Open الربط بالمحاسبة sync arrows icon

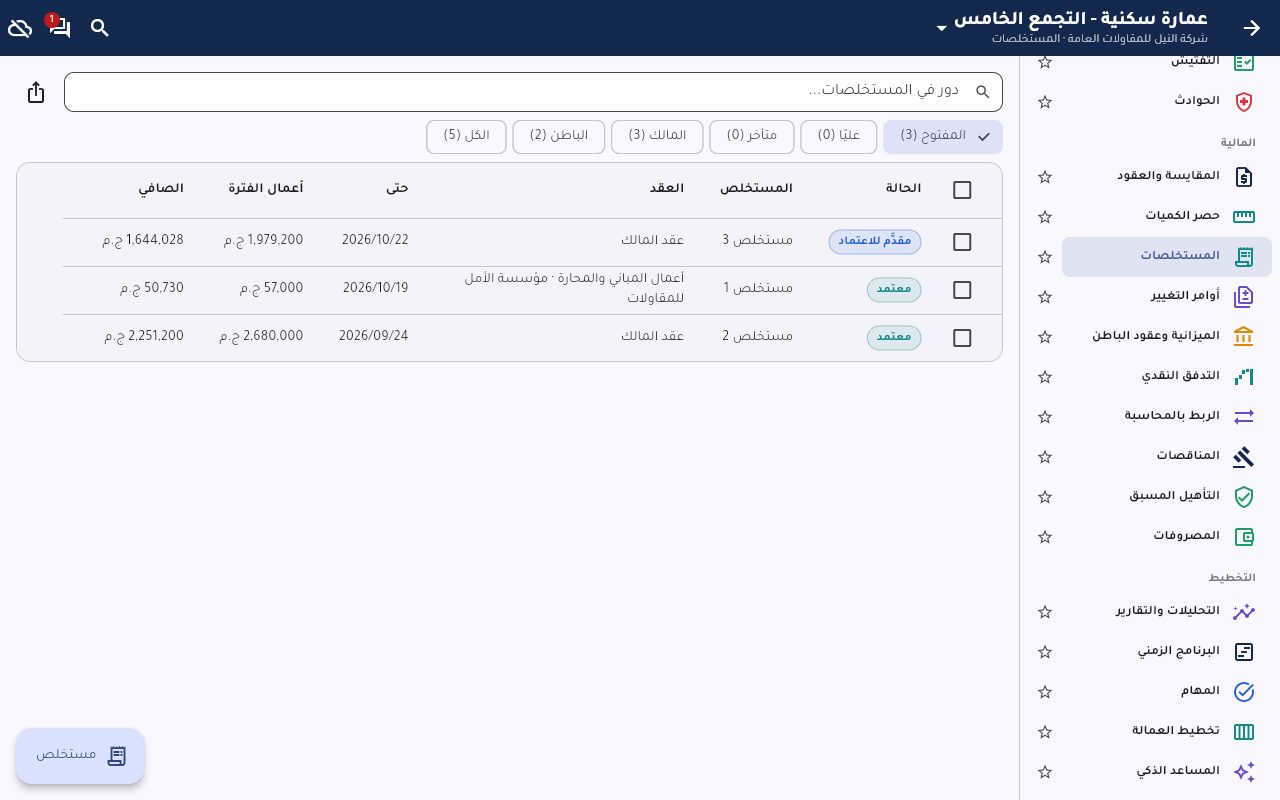(1244, 417)
